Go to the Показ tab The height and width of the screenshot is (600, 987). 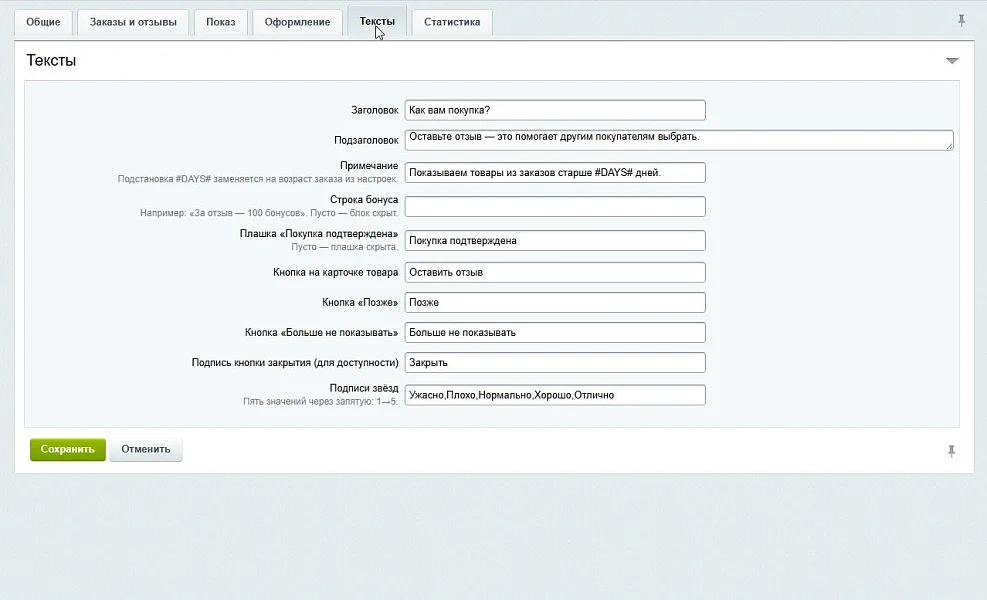coord(220,22)
